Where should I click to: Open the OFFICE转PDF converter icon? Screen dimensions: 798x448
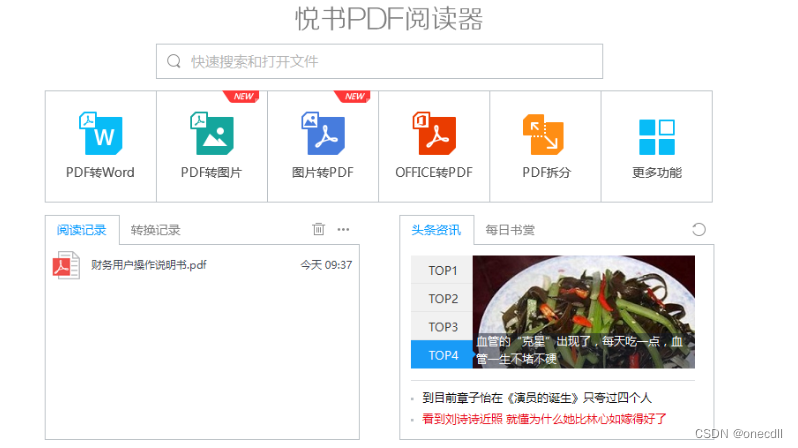[434, 133]
